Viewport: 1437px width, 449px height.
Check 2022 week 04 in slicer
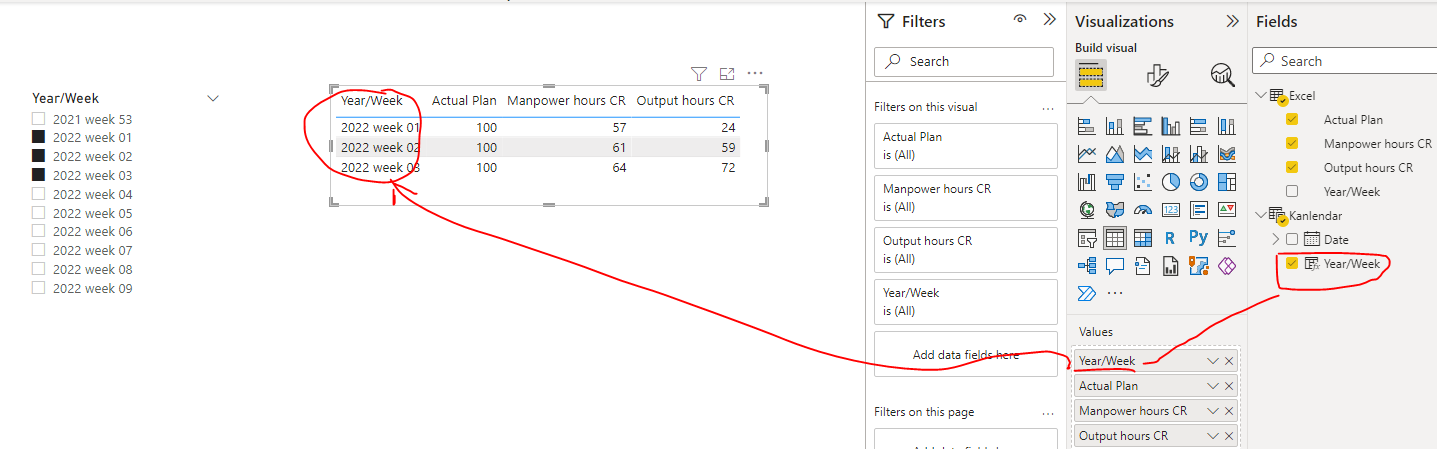point(39,194)
